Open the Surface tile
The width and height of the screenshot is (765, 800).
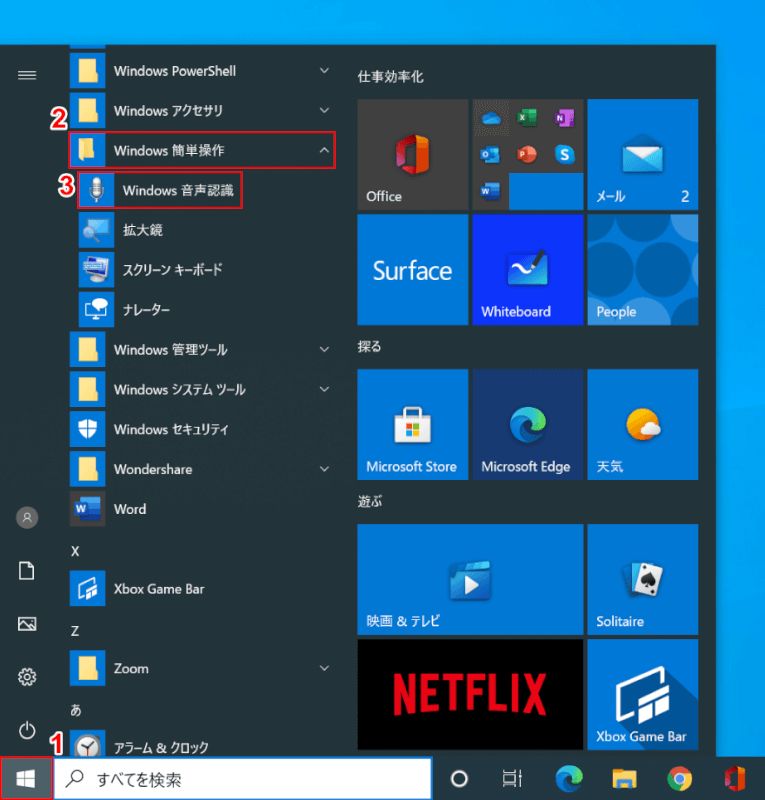pyautogui.click(x=412, y=269)
